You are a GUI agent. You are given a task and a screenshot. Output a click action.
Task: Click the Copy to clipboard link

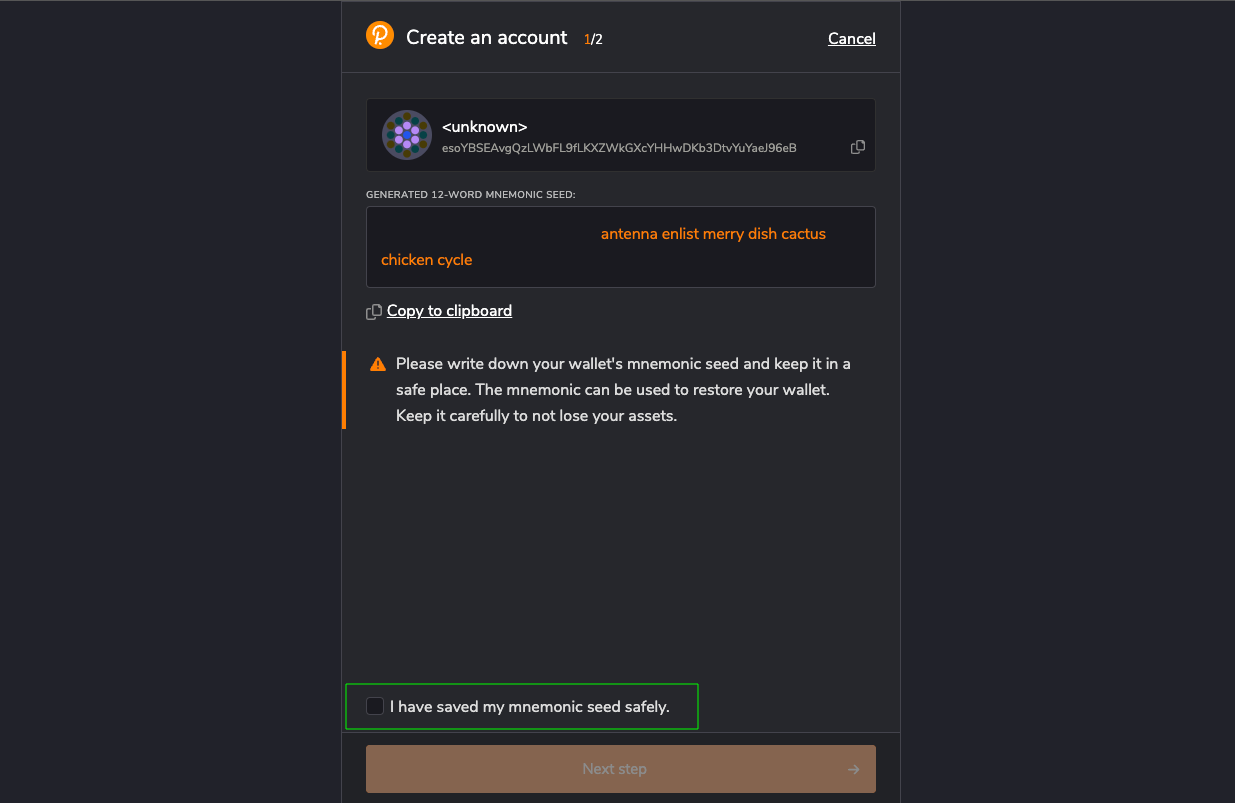(x=449, y=311)
